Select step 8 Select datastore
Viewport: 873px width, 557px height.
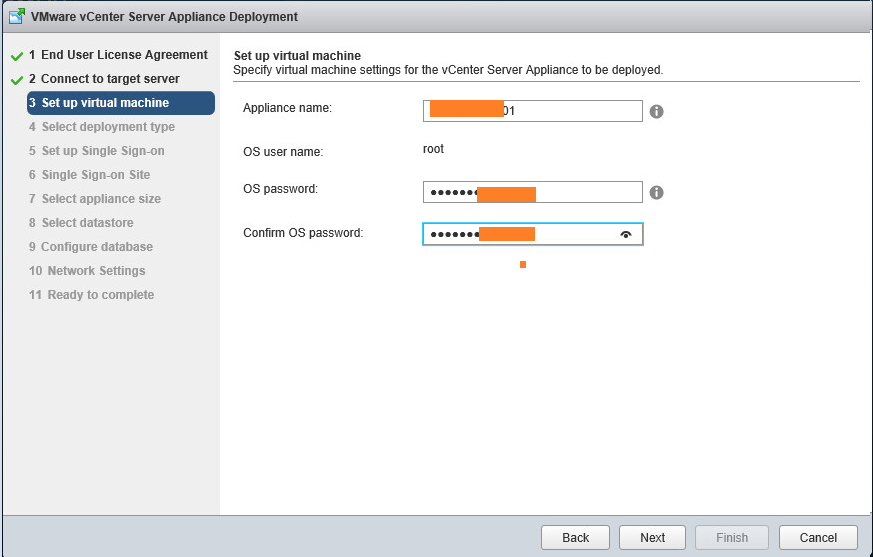[81, 223]
